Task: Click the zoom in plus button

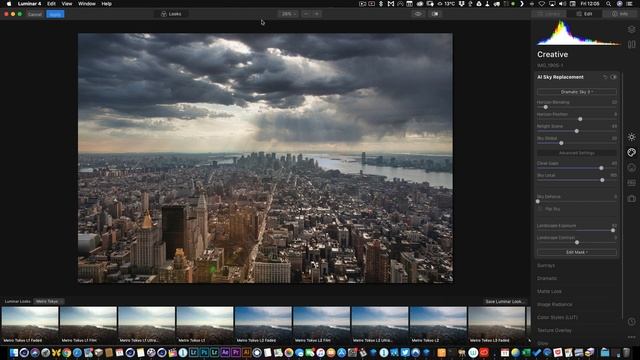Action: 317,14
